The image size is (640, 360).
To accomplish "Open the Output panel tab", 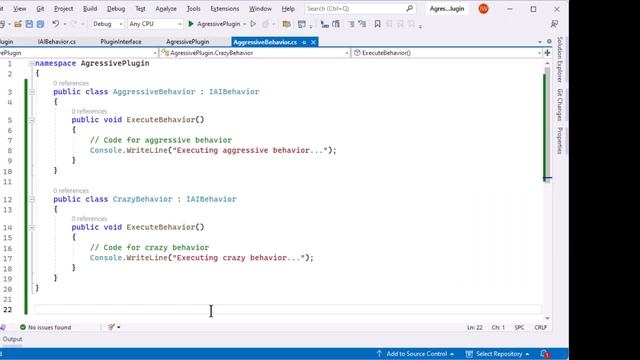I will click(12, 339).
